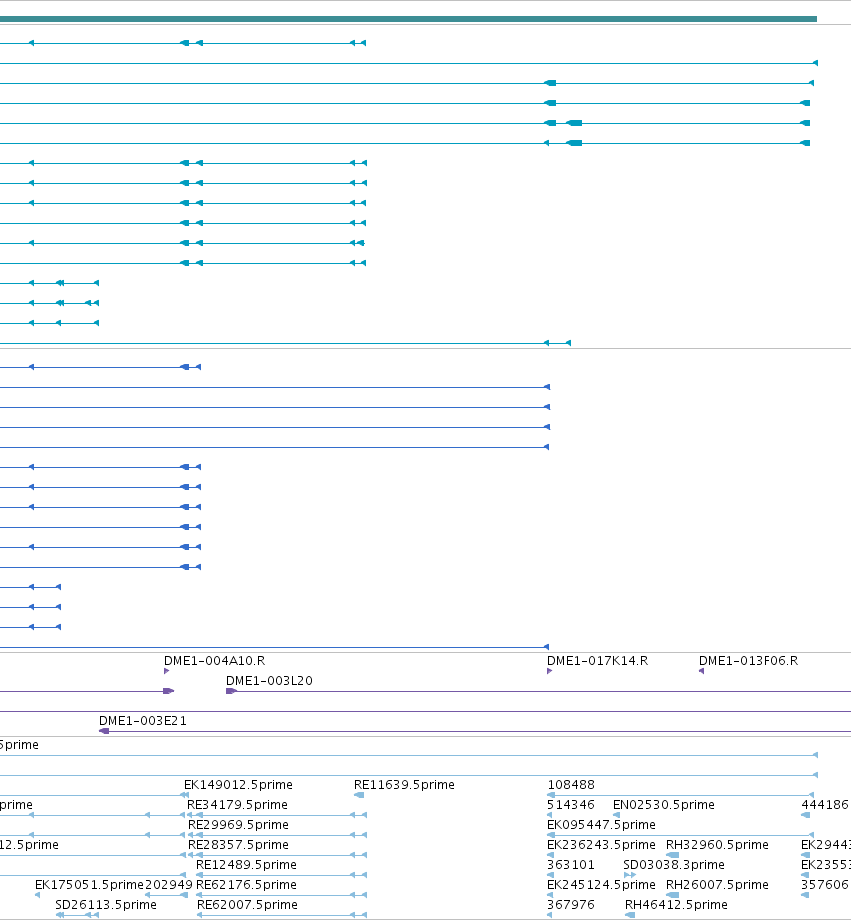Open the RE28357.5prime EST label

[x=238, y=844]
